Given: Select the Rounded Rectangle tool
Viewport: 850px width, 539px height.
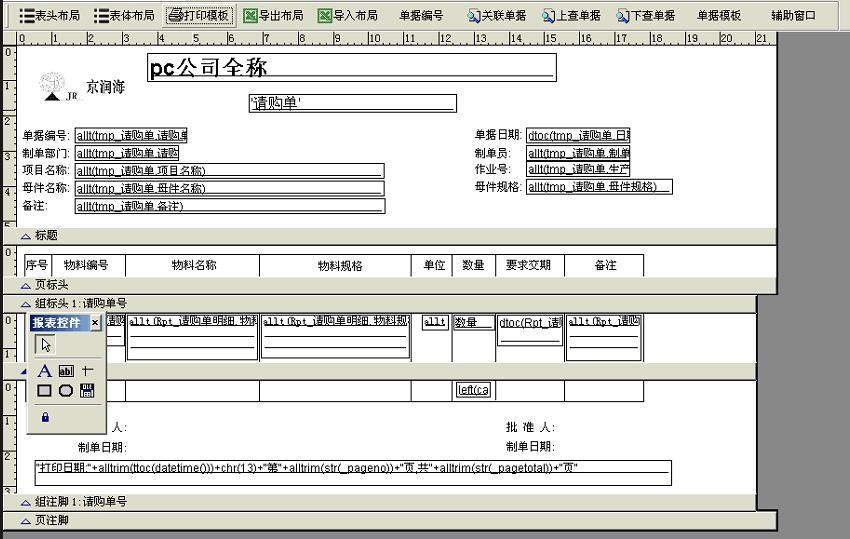Looking at the screenshot, I should (x=66, y=391).
